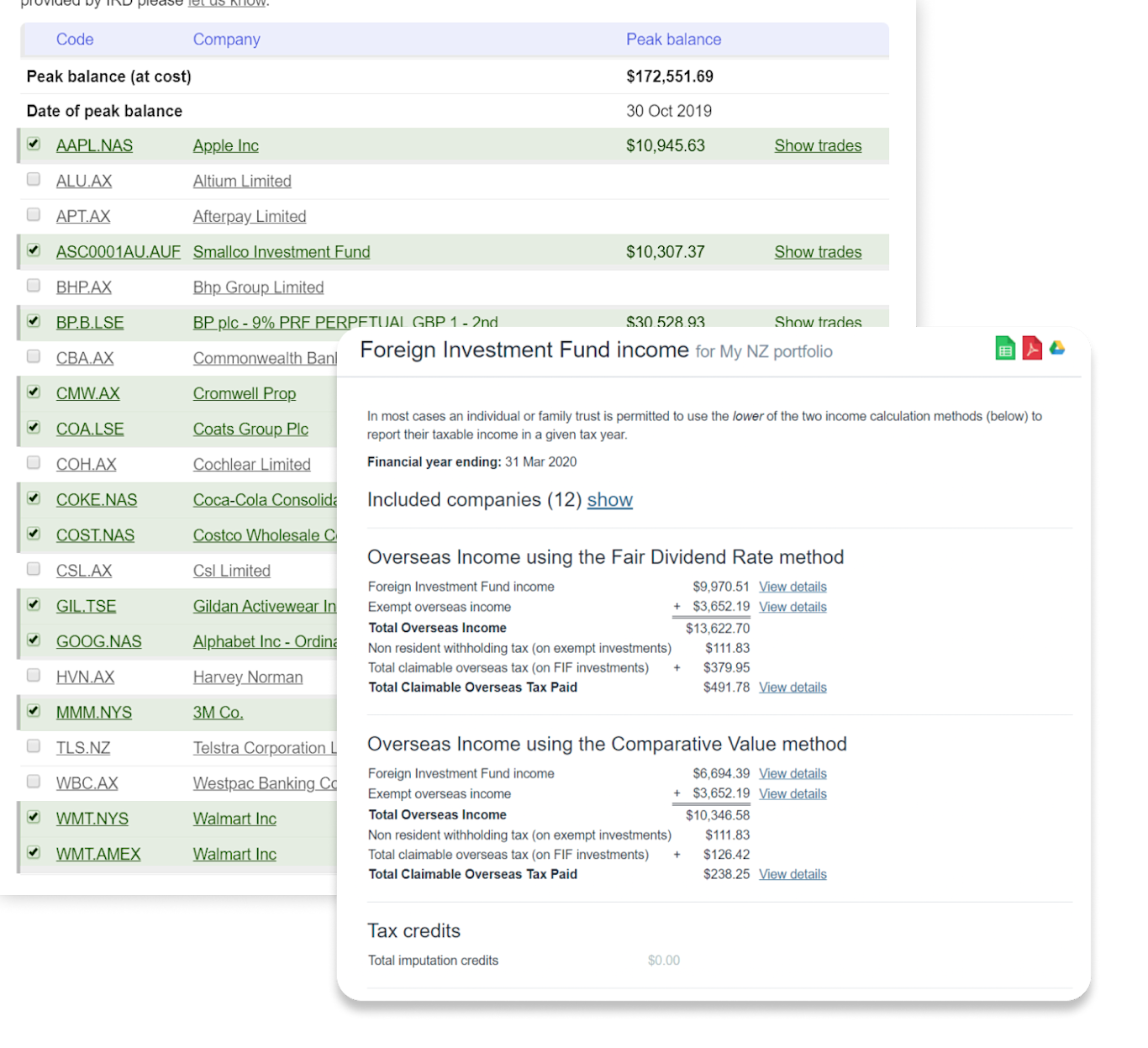Open the Apple Inc company link

pyautogui.click(x=226, y=145)
